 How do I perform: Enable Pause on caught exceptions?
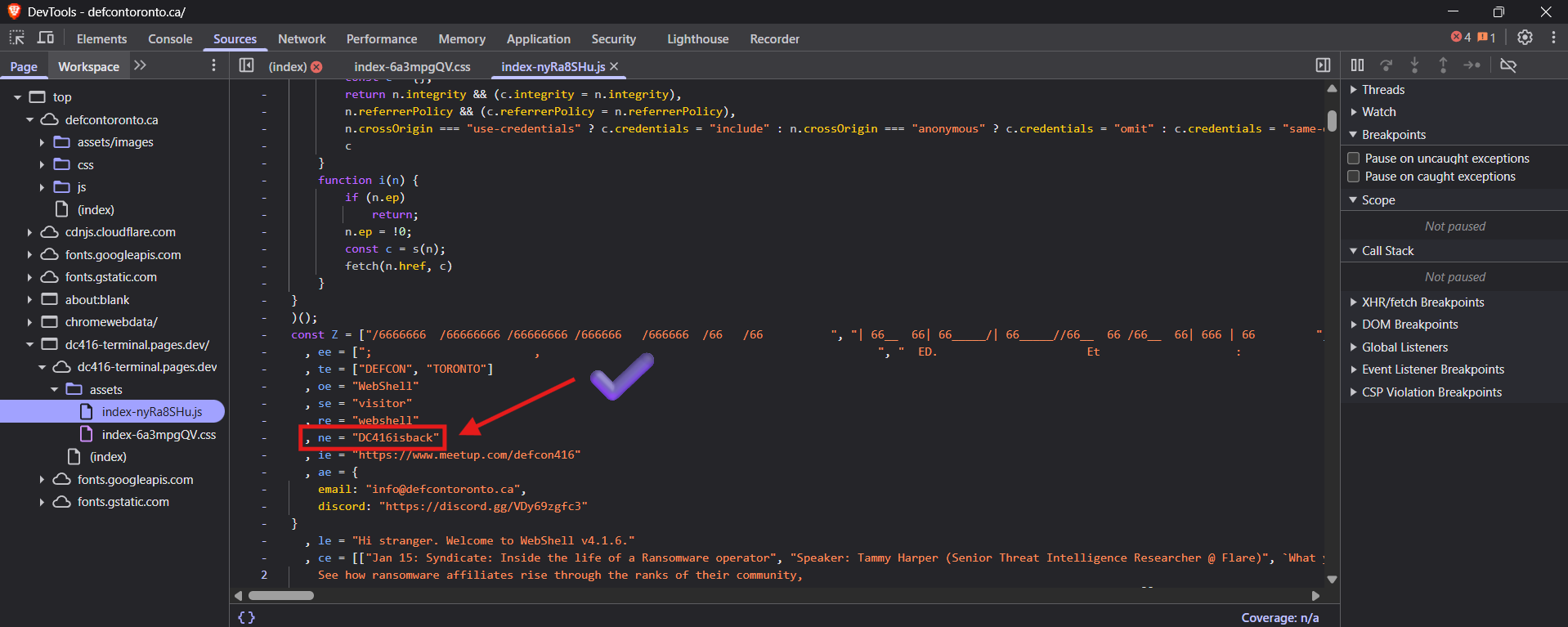[1354, 177]
